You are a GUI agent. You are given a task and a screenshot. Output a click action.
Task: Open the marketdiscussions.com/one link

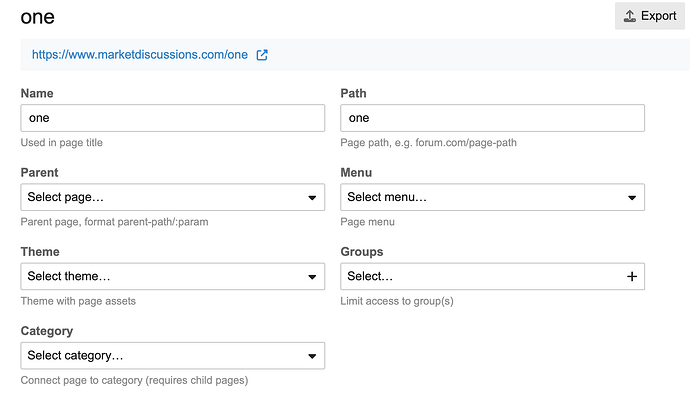point(139,55)
